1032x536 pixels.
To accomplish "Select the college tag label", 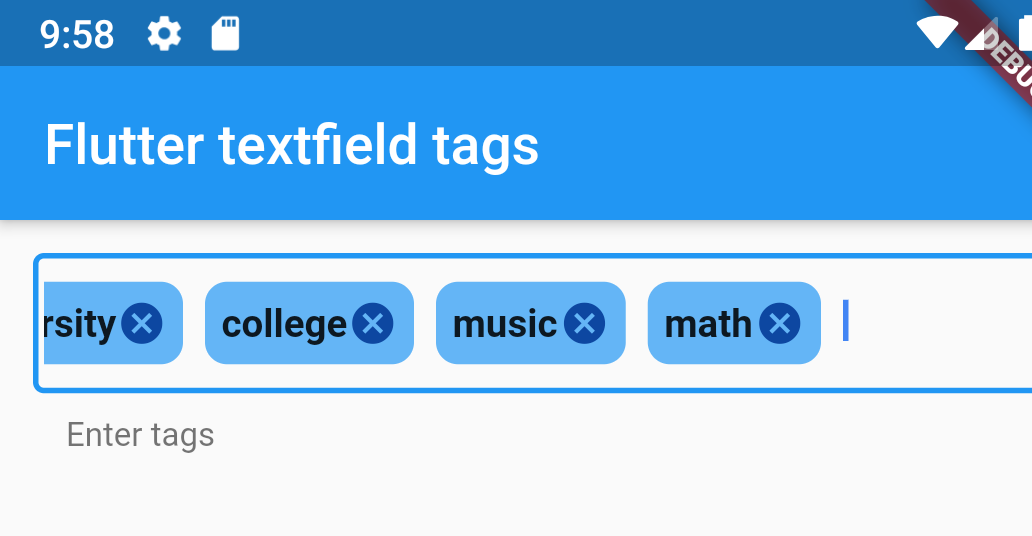I will [x=284, y=325].
